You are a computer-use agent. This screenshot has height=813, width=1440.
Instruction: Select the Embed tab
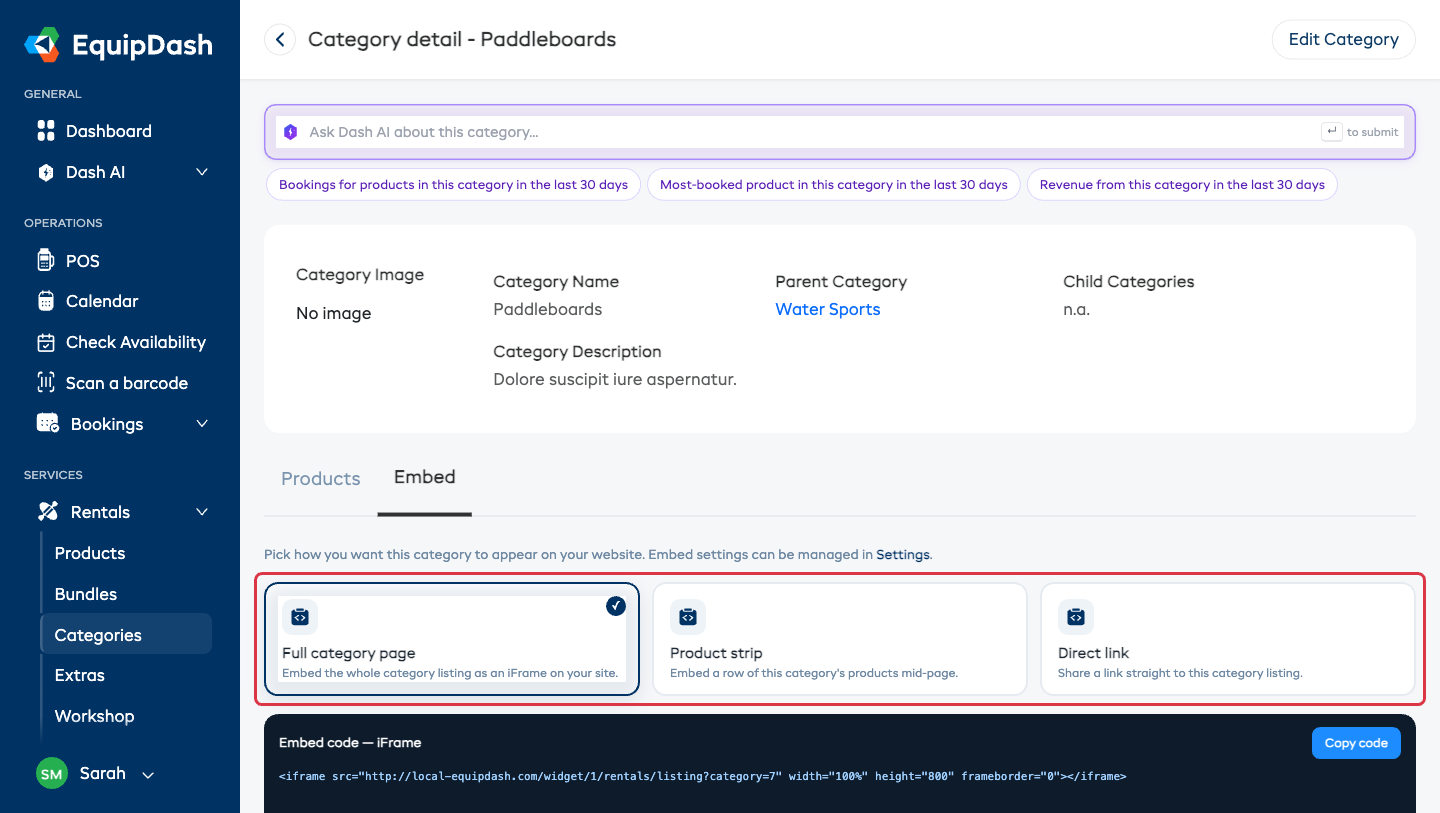pos(425,478)
